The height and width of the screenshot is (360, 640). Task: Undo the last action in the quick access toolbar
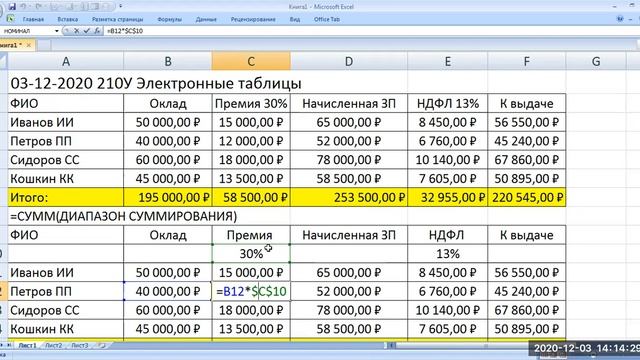tap(23, 7)
